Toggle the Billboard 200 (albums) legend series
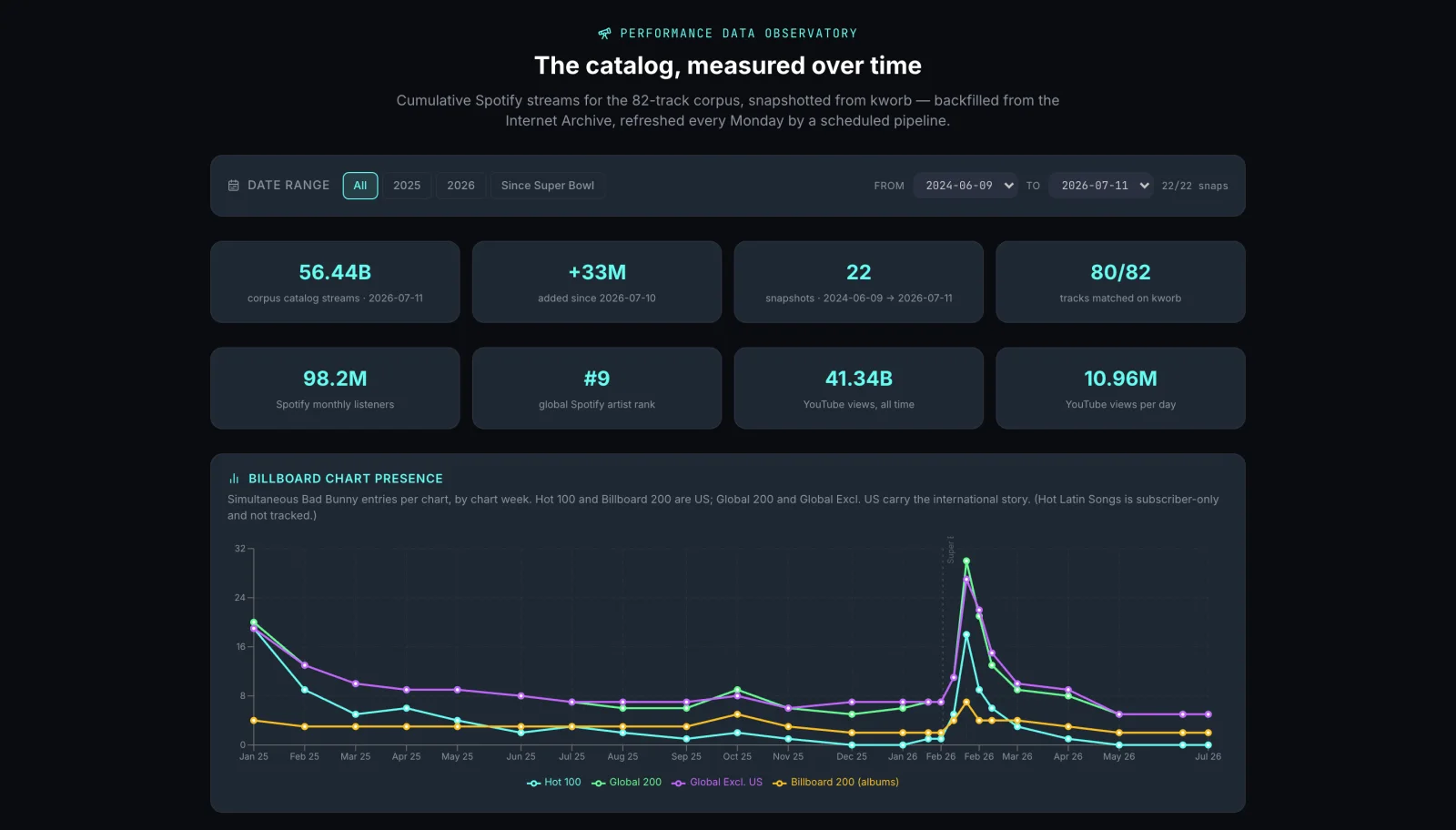This screenshot has width=1456, height=830. [836, 783]
